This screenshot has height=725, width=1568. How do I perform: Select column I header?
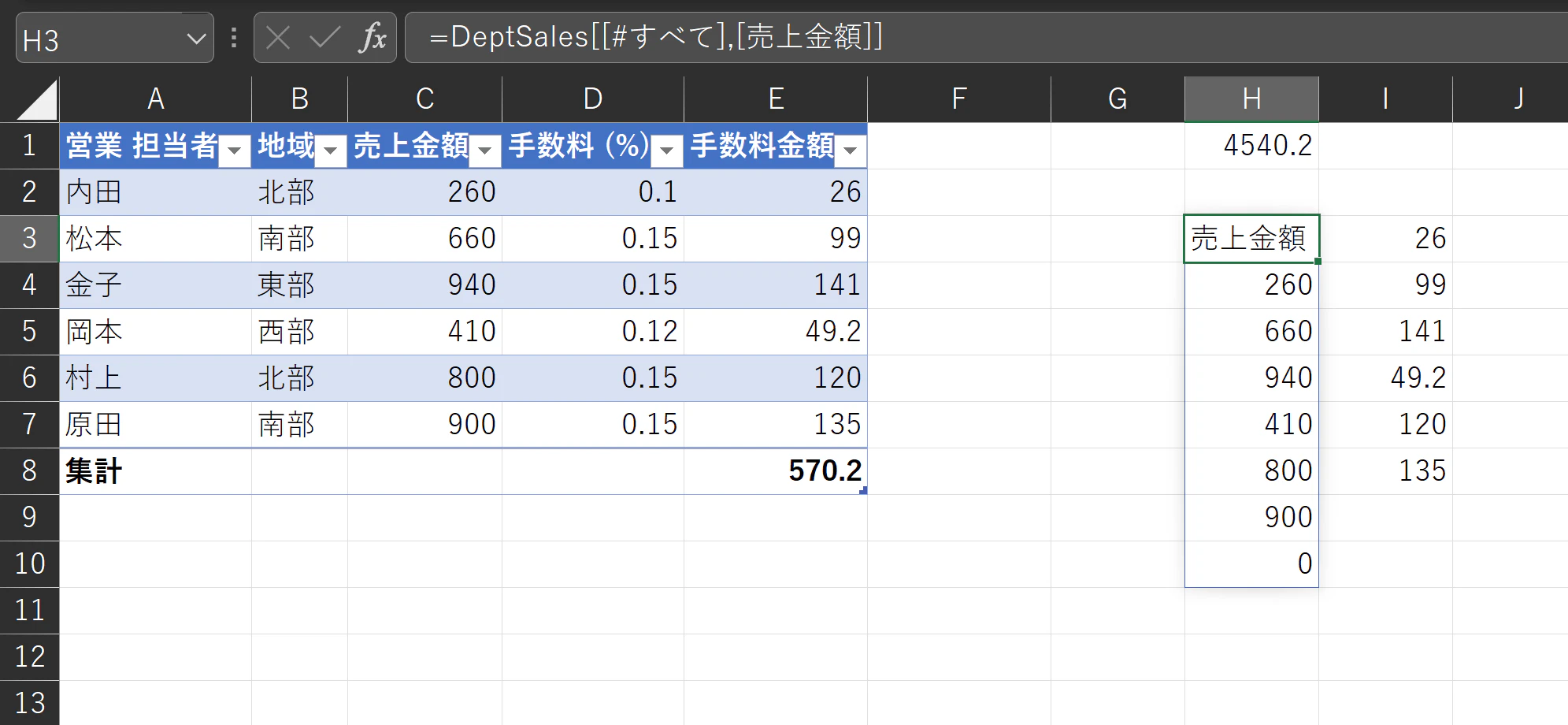click(x=1386, y=99)
